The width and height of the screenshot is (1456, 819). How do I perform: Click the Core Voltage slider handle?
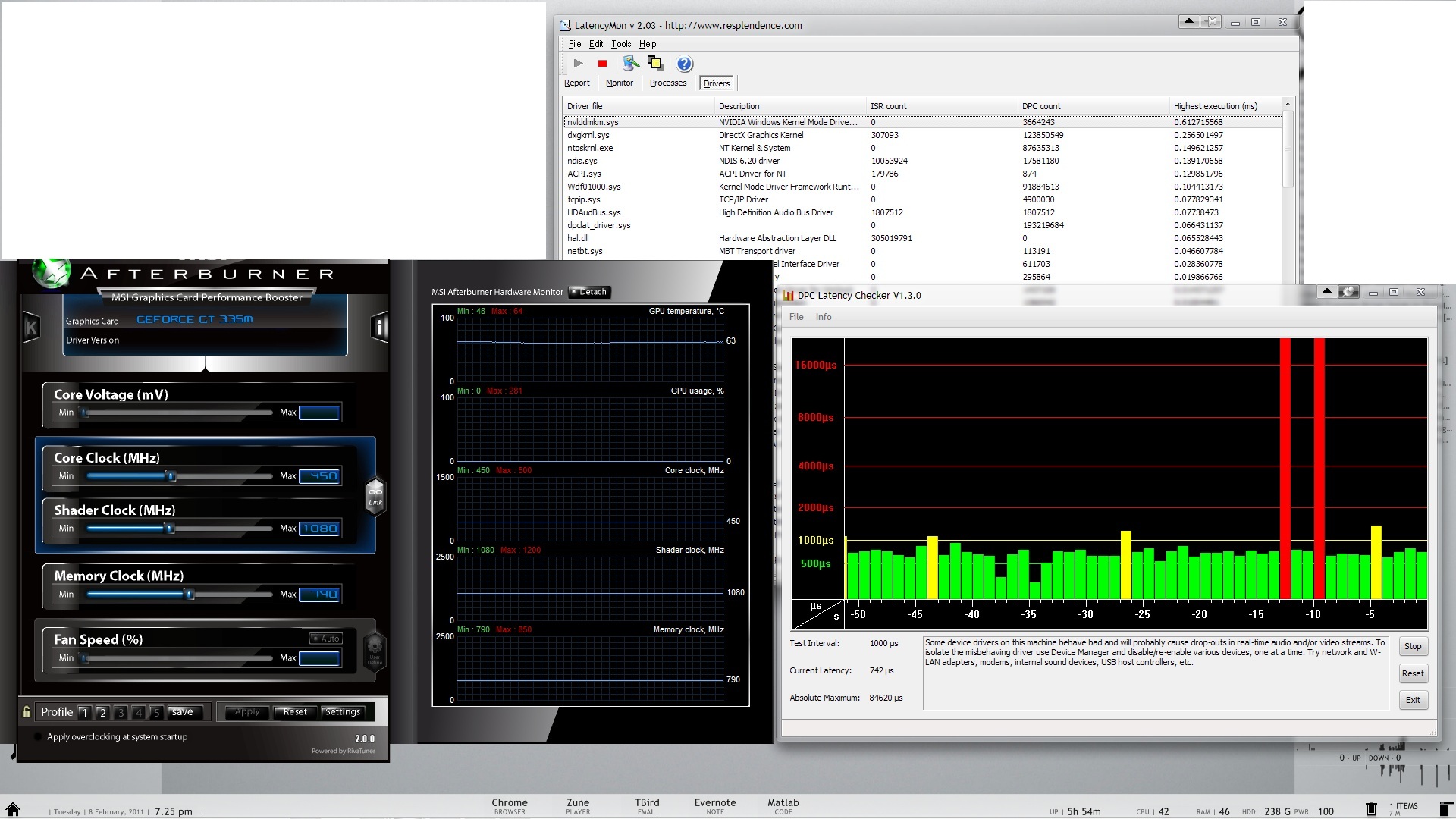85,413
